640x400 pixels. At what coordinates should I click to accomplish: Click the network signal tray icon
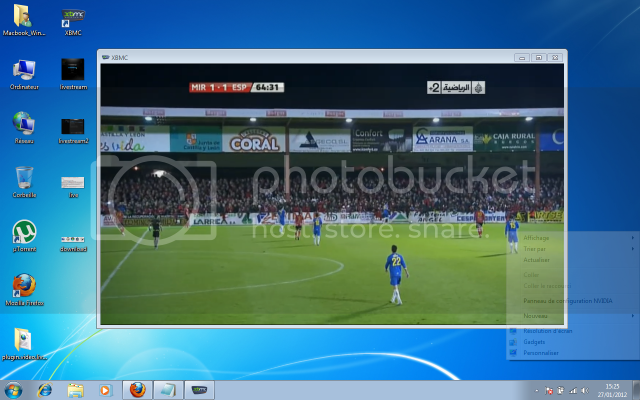pos(573,391)
